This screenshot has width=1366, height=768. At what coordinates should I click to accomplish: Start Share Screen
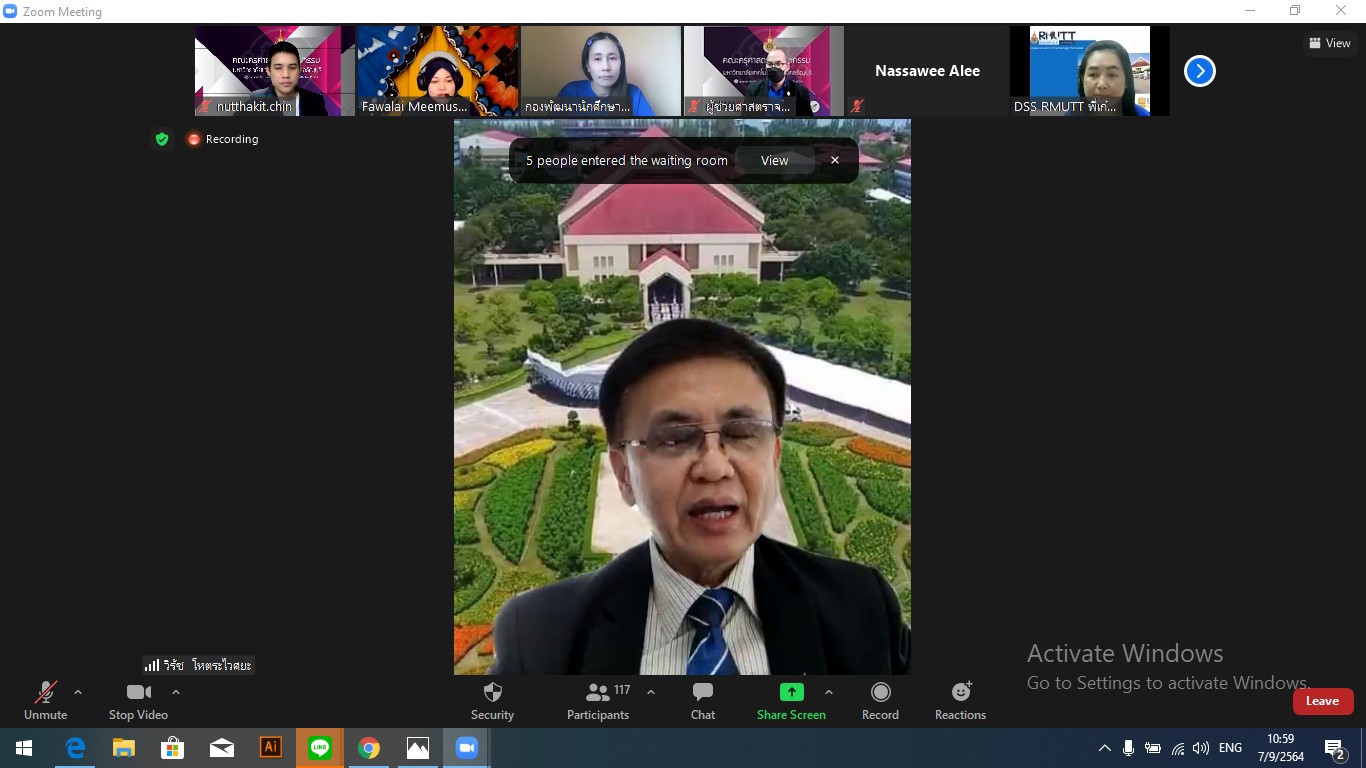coord(791,700)
